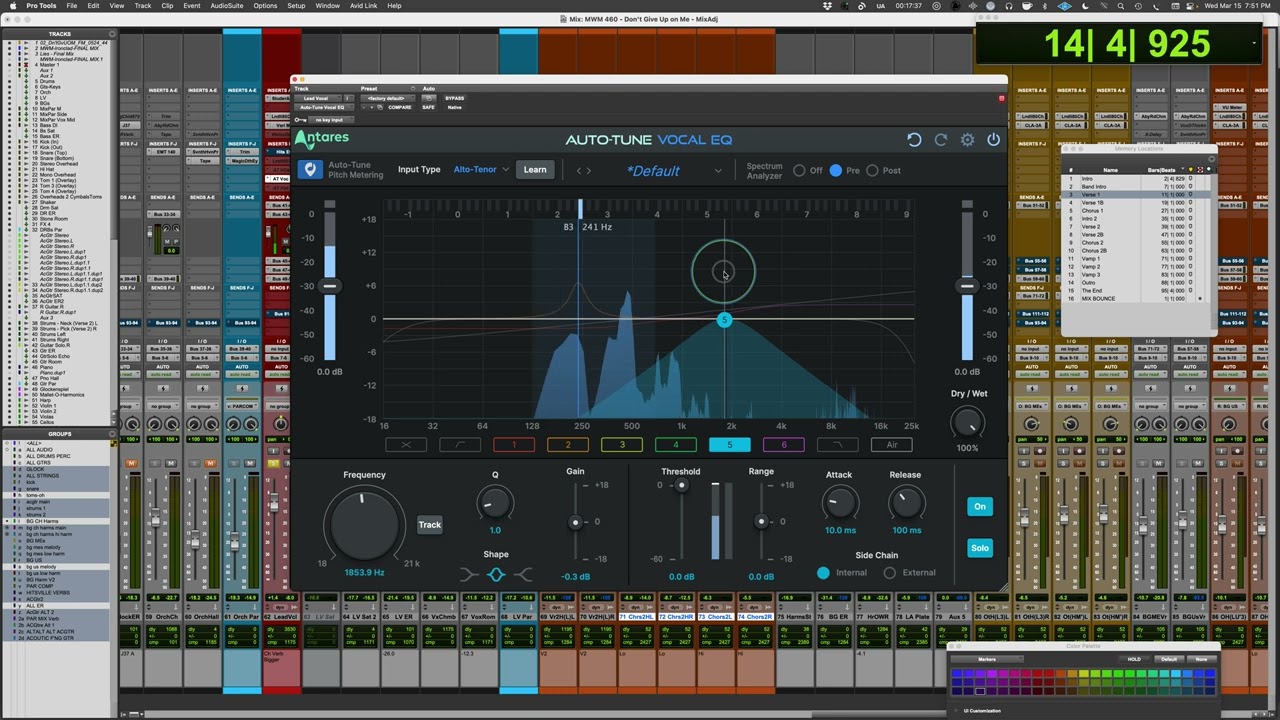Toggle the Auto-Tune plugin power icon
Viewport: 1280px width, 720px height.
click(x=993, y=140)
